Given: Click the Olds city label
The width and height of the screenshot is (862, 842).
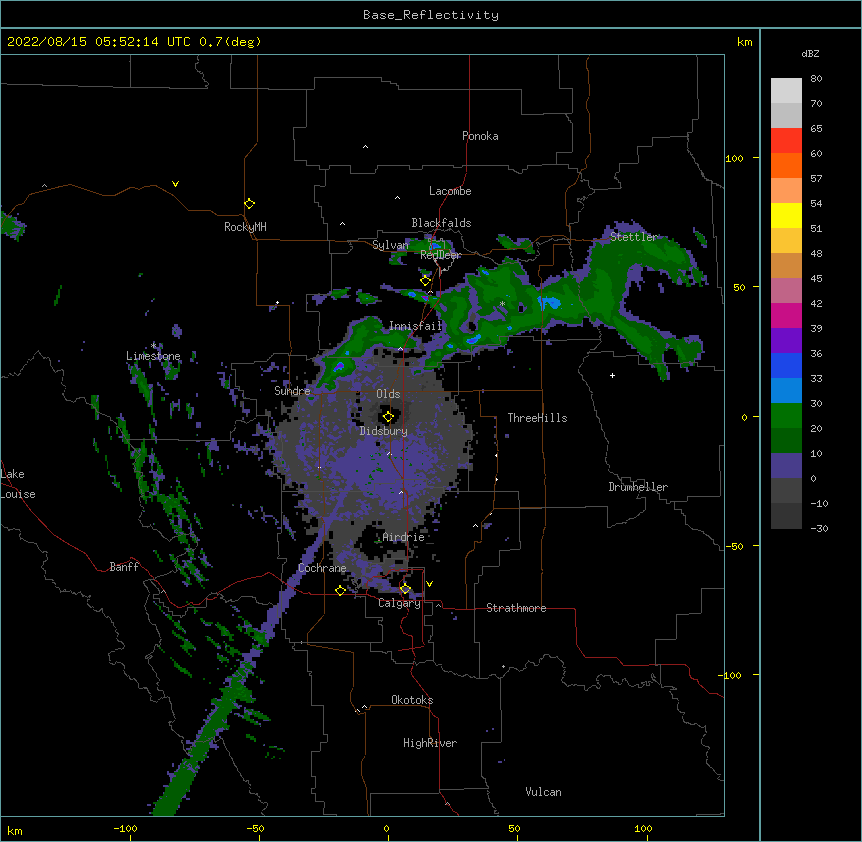Looking at the screenshot, I should coord(388,394).
